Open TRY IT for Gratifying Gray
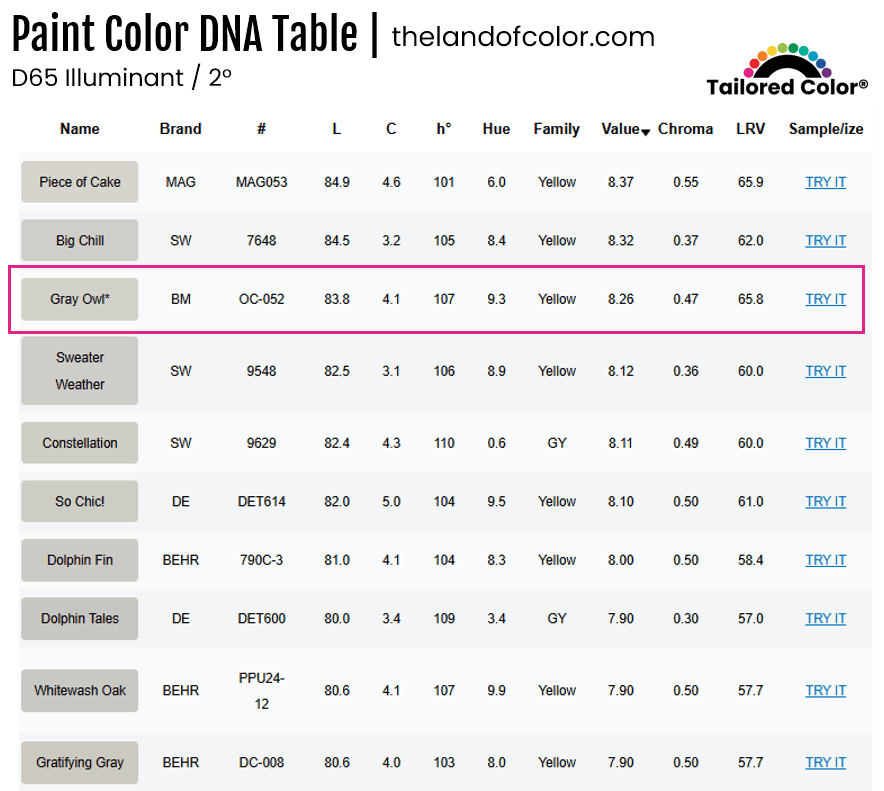This screenshot has height=791, width=884. pos(825,762)
